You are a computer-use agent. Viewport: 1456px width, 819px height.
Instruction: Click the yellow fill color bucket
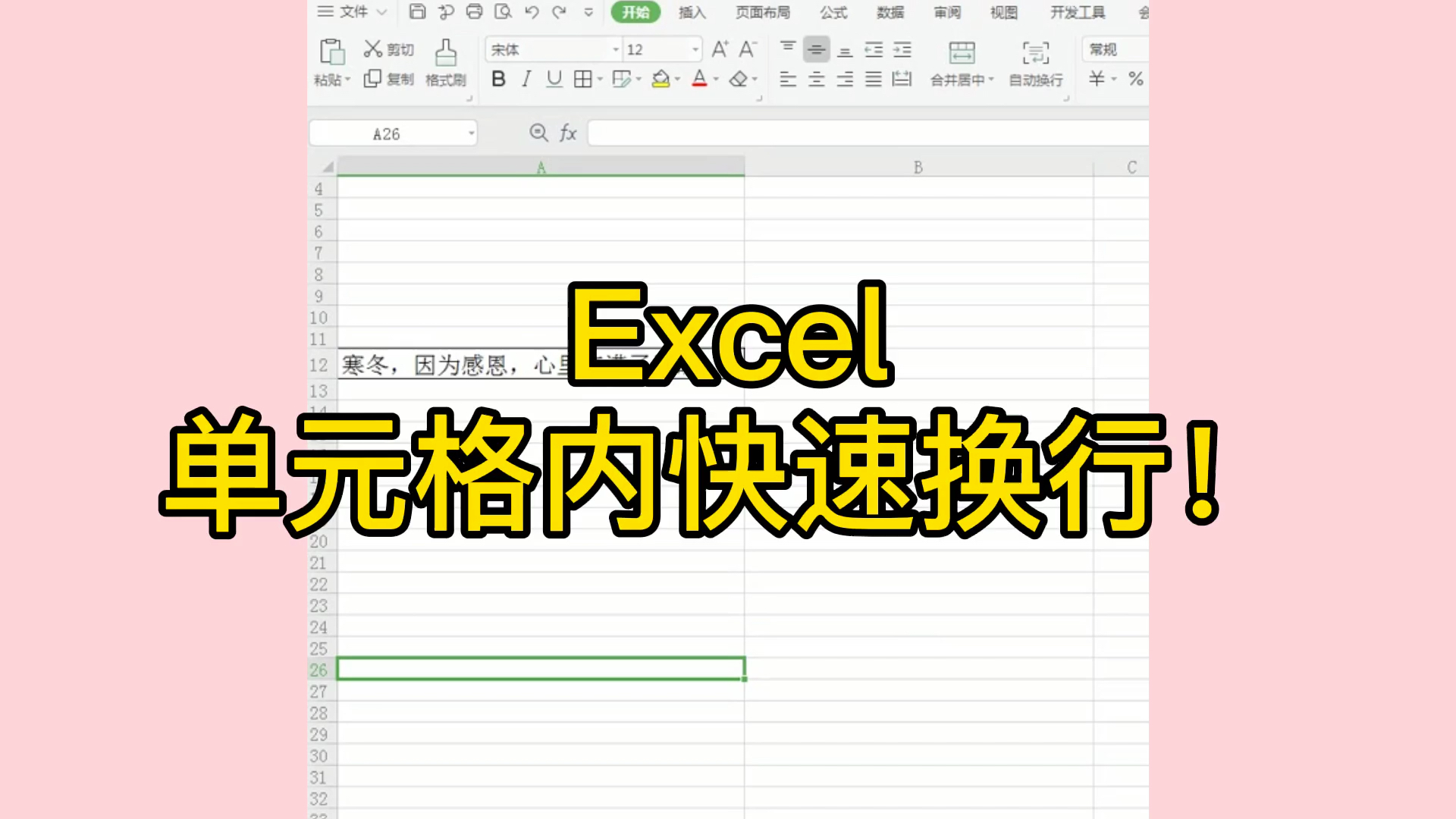[661, 79]
